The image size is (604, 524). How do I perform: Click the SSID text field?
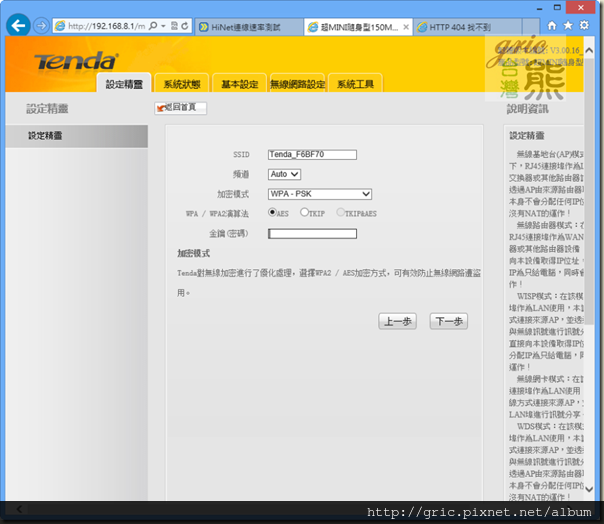(311, 155)
